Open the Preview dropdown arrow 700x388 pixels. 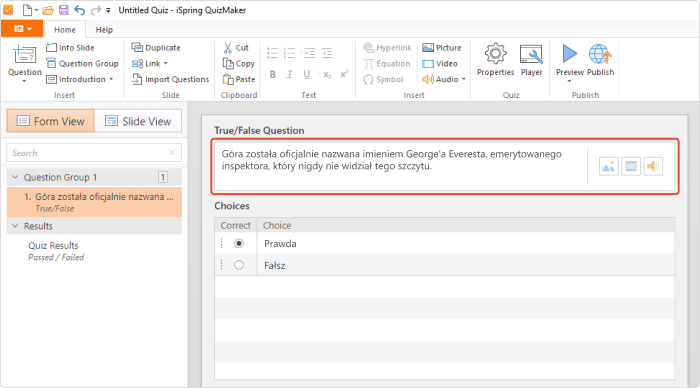point(569,81)
